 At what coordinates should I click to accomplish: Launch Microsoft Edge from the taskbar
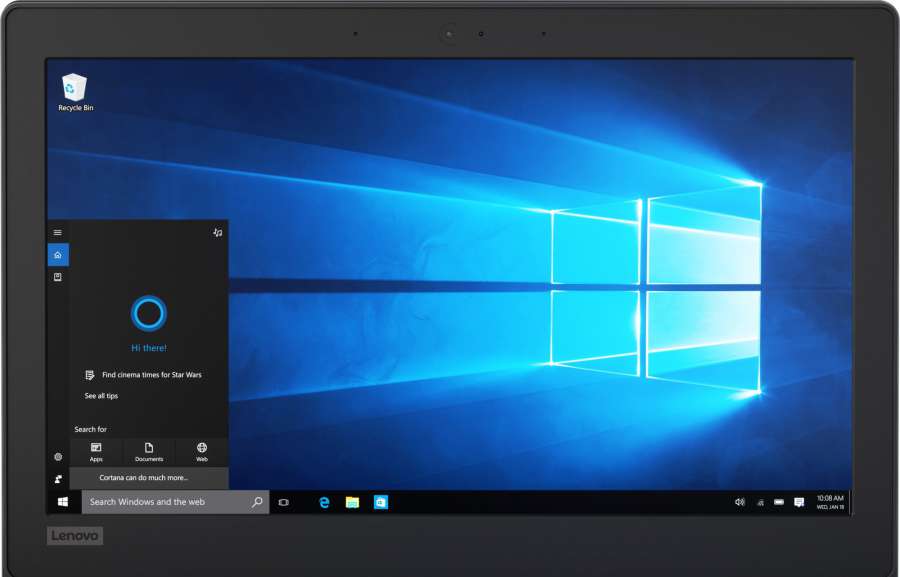click(324, 502)
